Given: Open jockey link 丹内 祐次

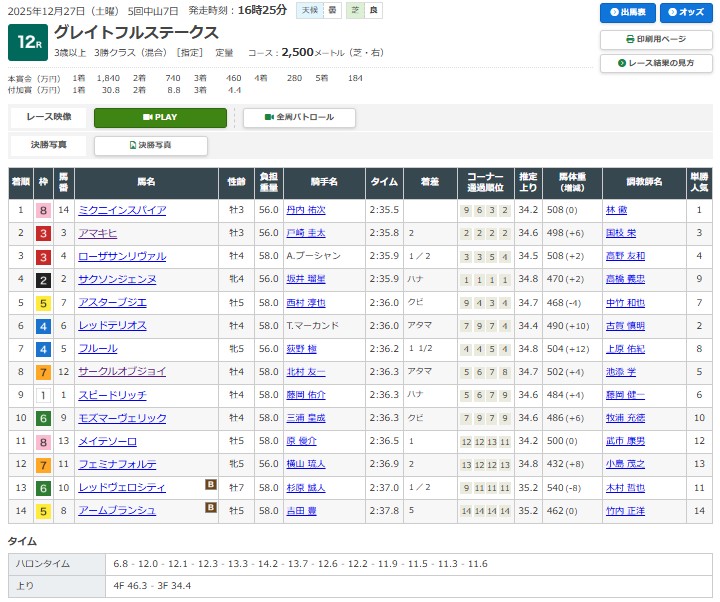Looking at the screenshot, I should (x=305, y=211).
